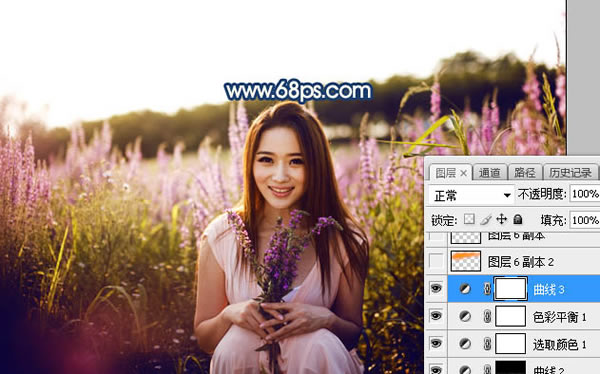600x374 pixels.
Task: Click the 曲线 3 adjustment icon
Action: [465, 289]
